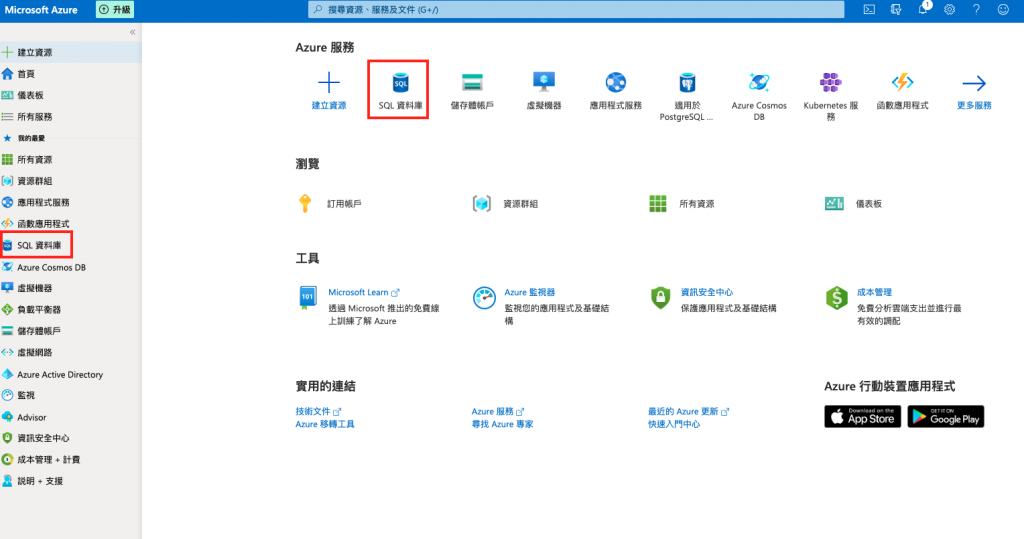Viewport: 1024px width, 539px height.
Task: Open directory and subscription filter icon
Action: point(895,10)
